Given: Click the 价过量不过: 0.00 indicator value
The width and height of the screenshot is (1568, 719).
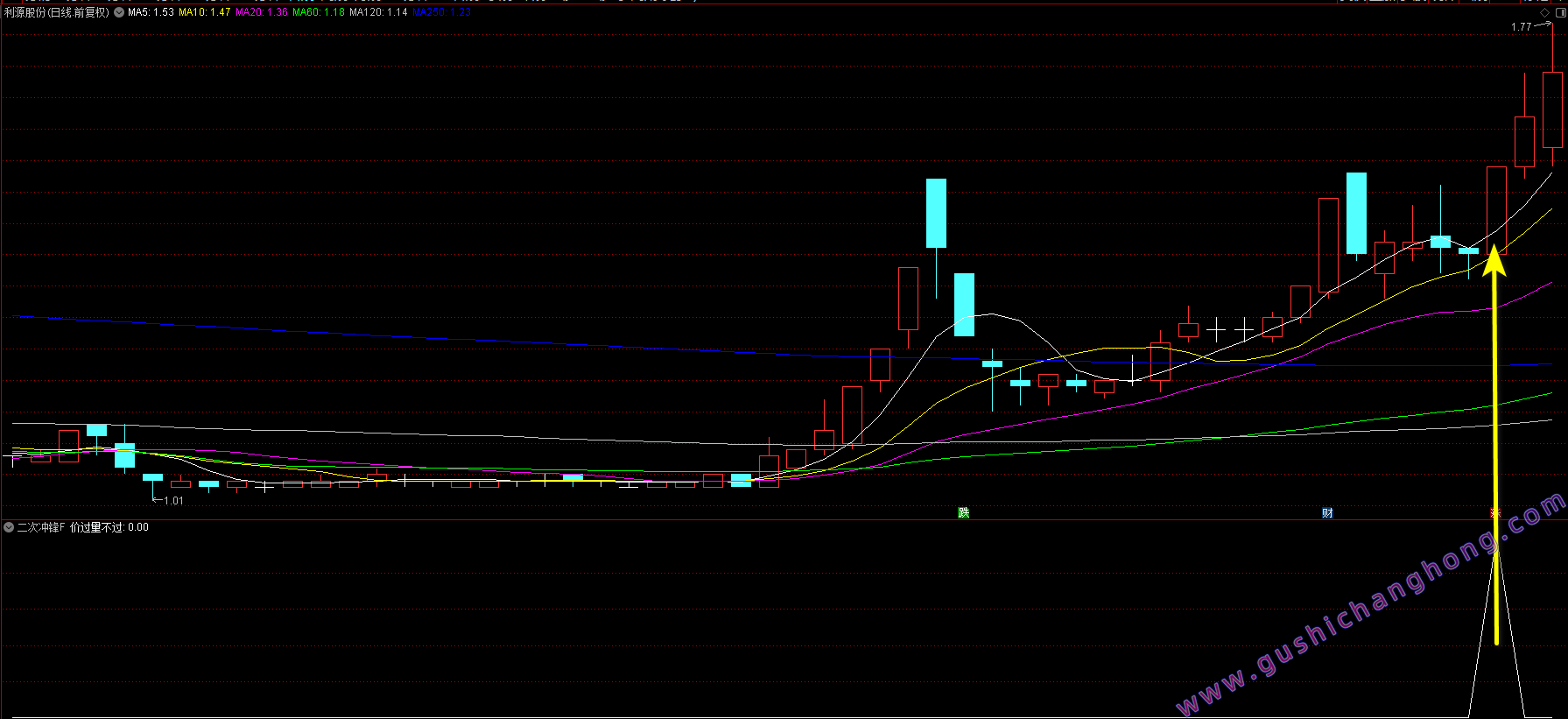Looking at the screenshot, I should [109, 527].
